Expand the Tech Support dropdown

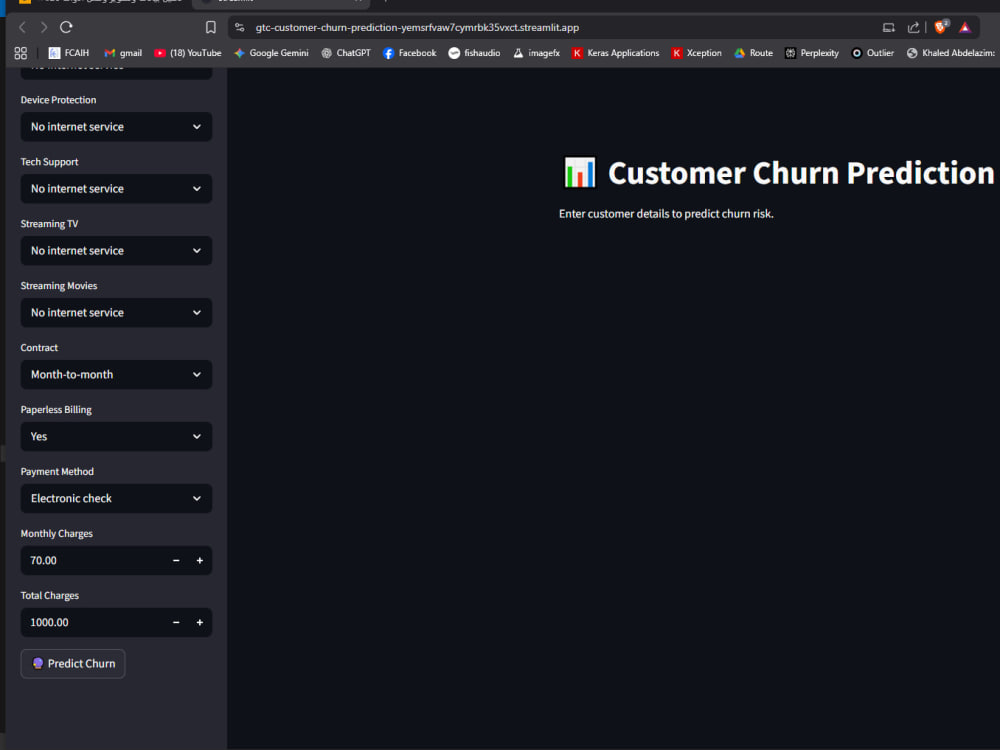[116, 189]
